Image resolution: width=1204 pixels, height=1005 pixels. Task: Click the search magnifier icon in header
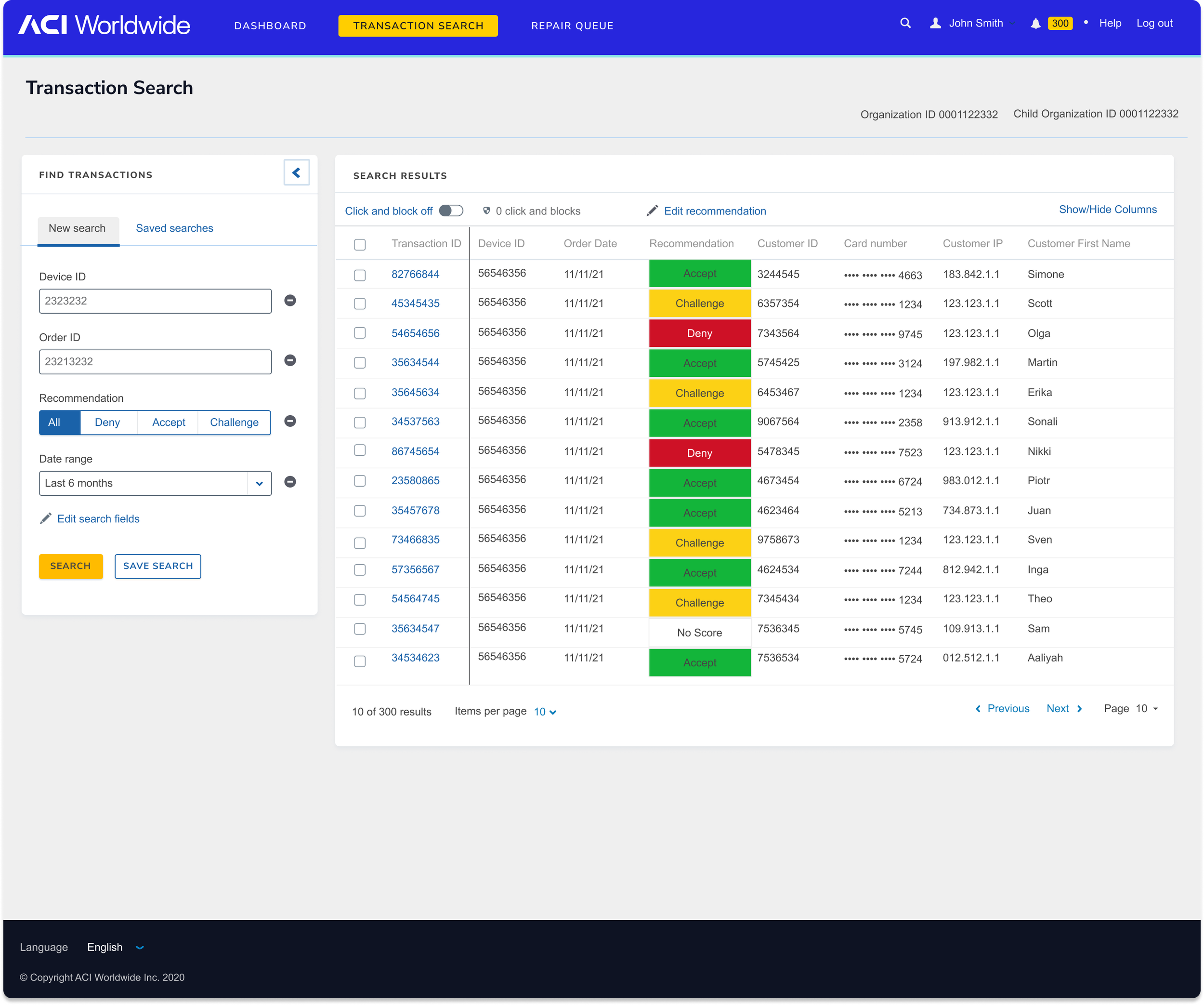(x=905, y=23)
